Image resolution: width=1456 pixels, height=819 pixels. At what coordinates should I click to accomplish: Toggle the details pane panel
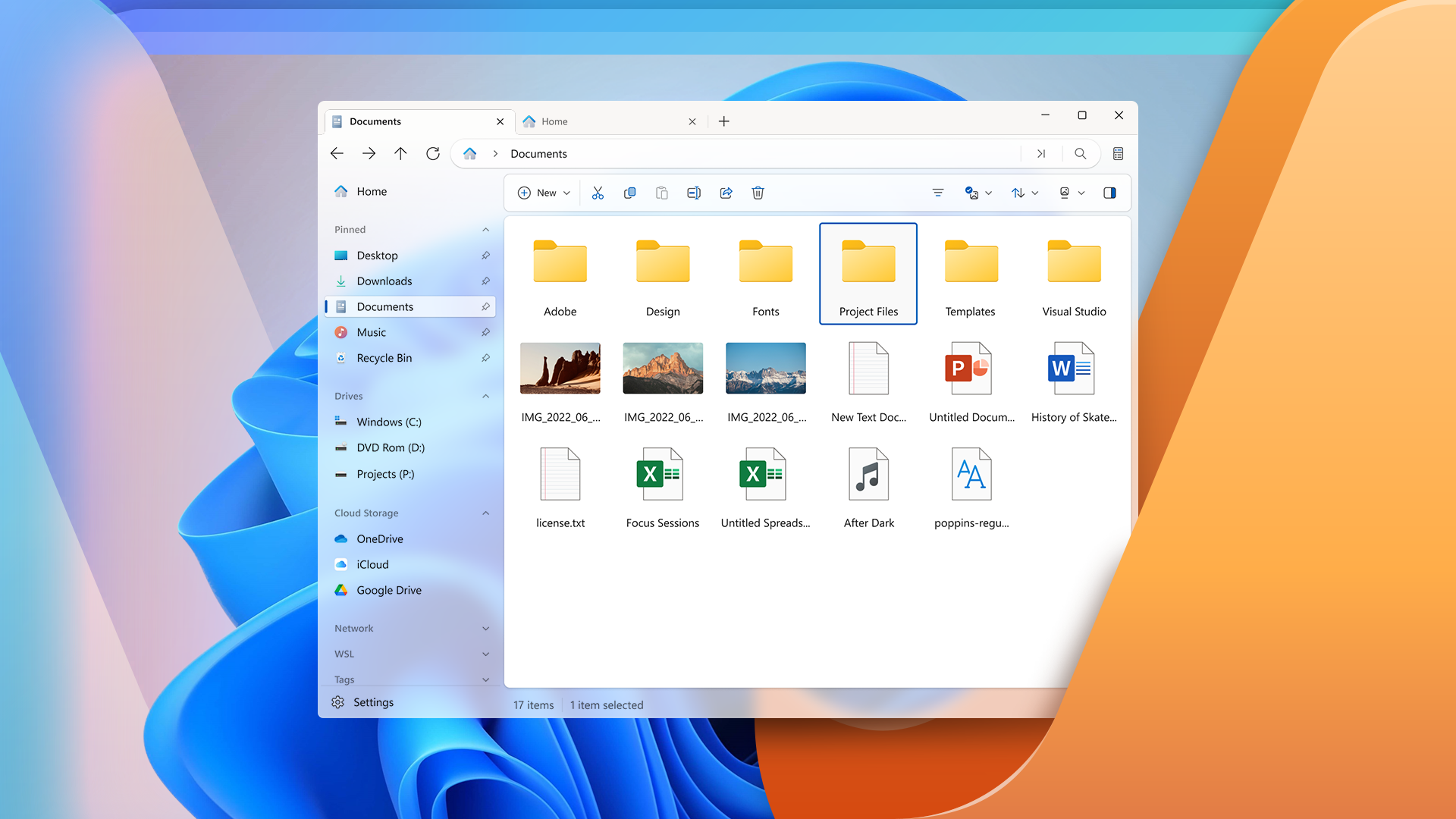[x=1109, y=193]
